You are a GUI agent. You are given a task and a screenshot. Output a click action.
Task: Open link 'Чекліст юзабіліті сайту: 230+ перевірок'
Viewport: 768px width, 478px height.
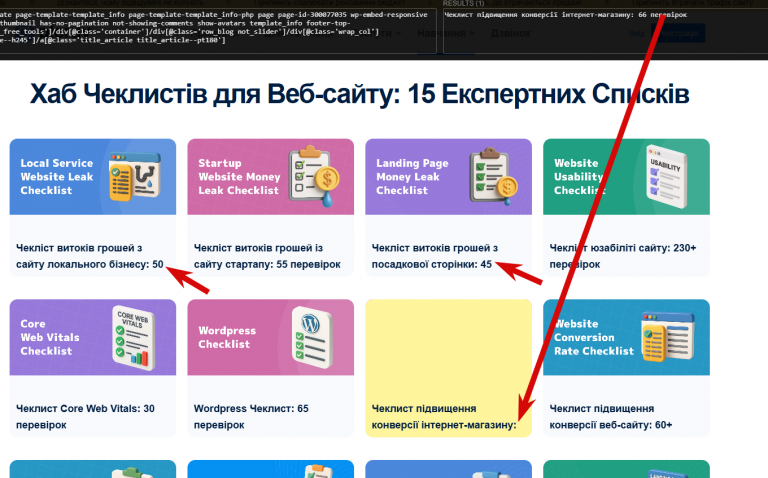pos(623,256)
